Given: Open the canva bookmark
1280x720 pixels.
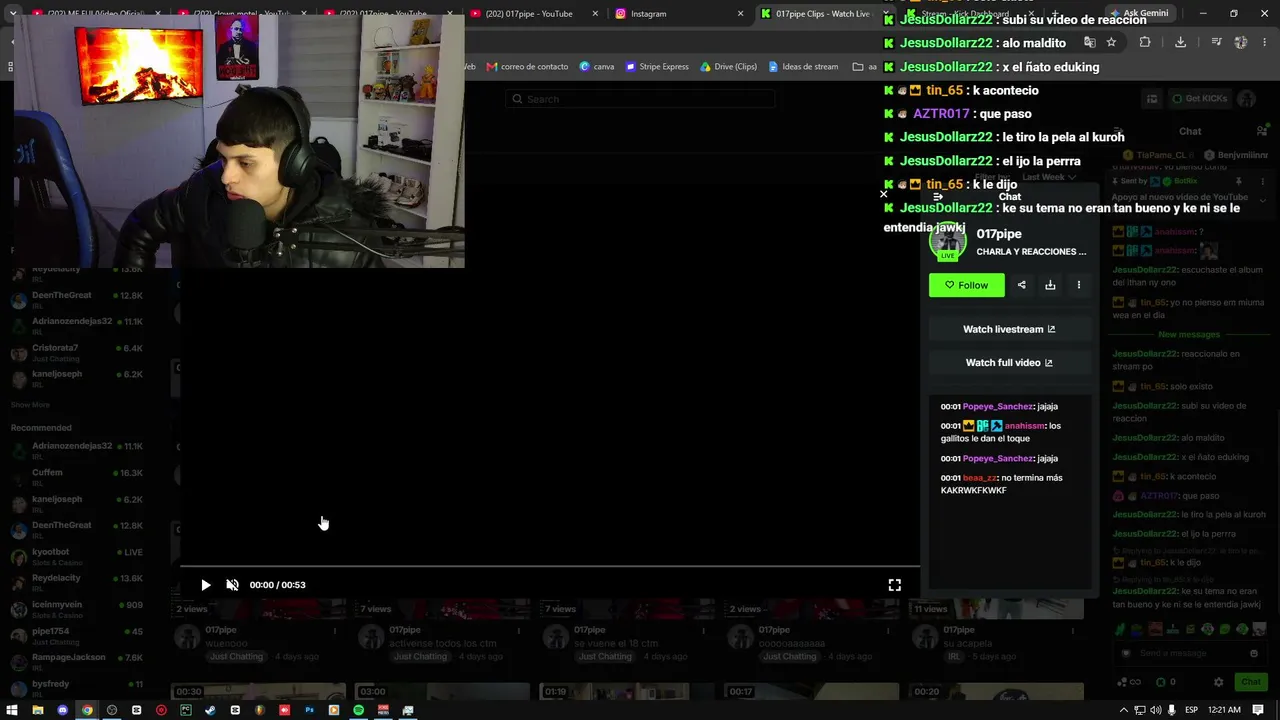Looking at the screenshot, I should click(x=597, y=67).
